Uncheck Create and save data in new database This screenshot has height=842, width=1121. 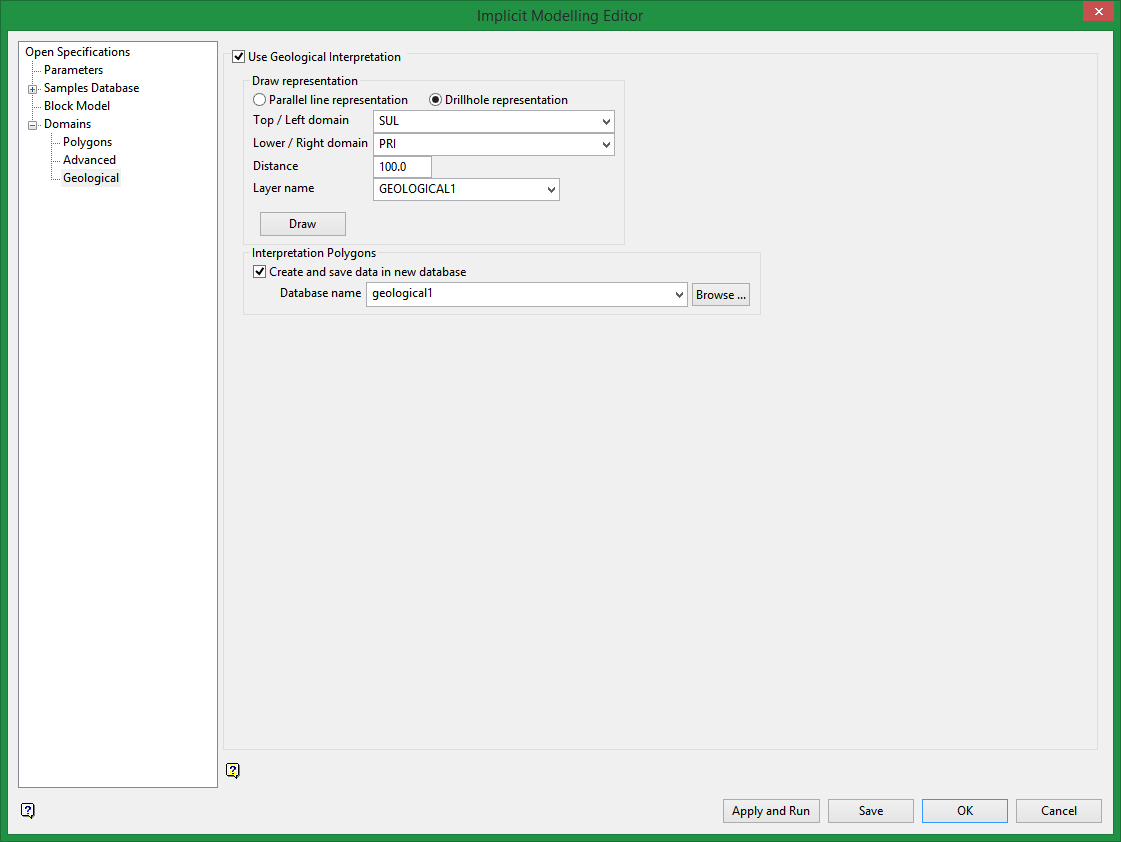tap(260, 272)
